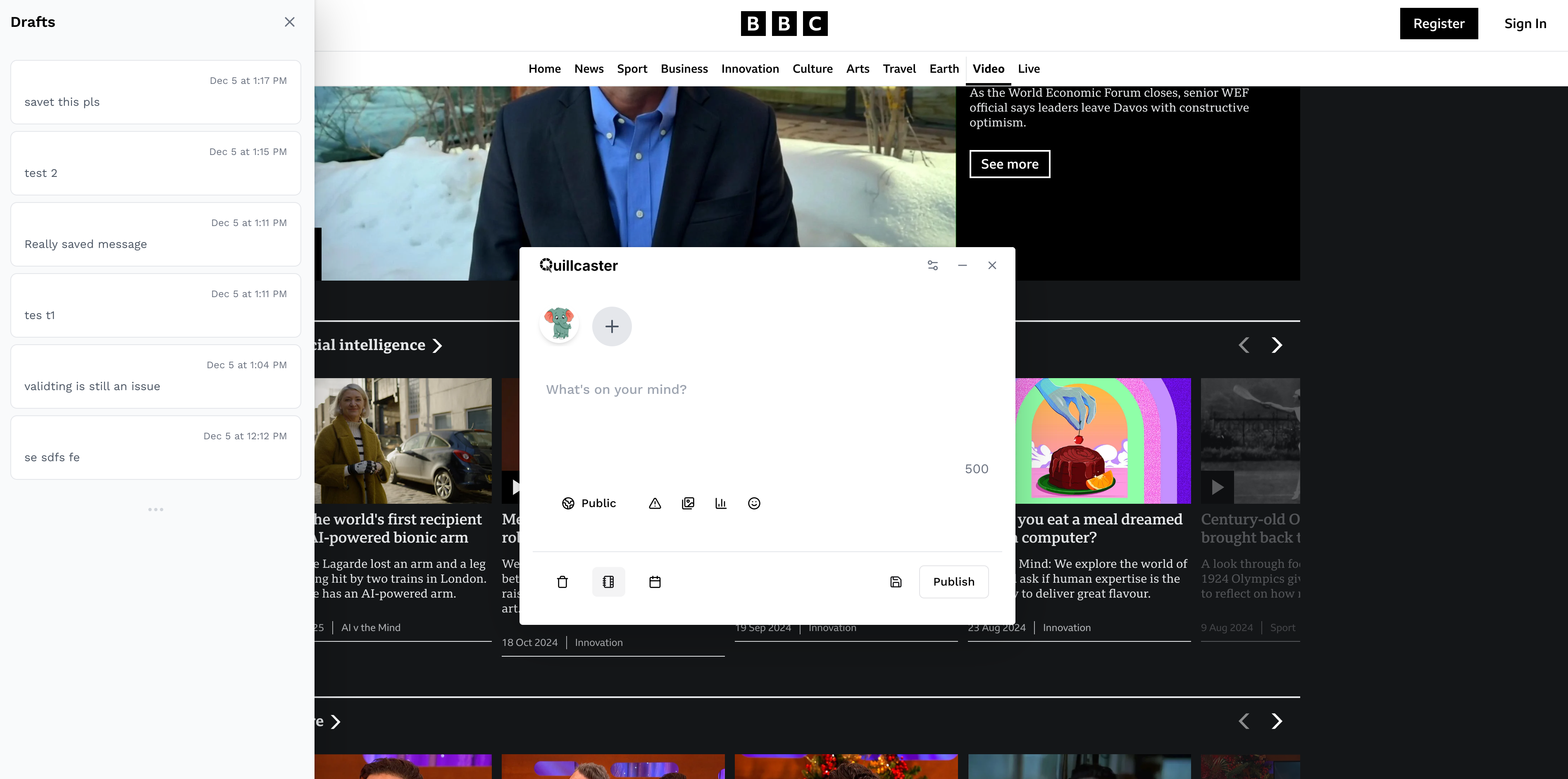This screenshot has height=779, width=1568.
Task: Open the drafts notebook icon
Action: tap(608, 582)
